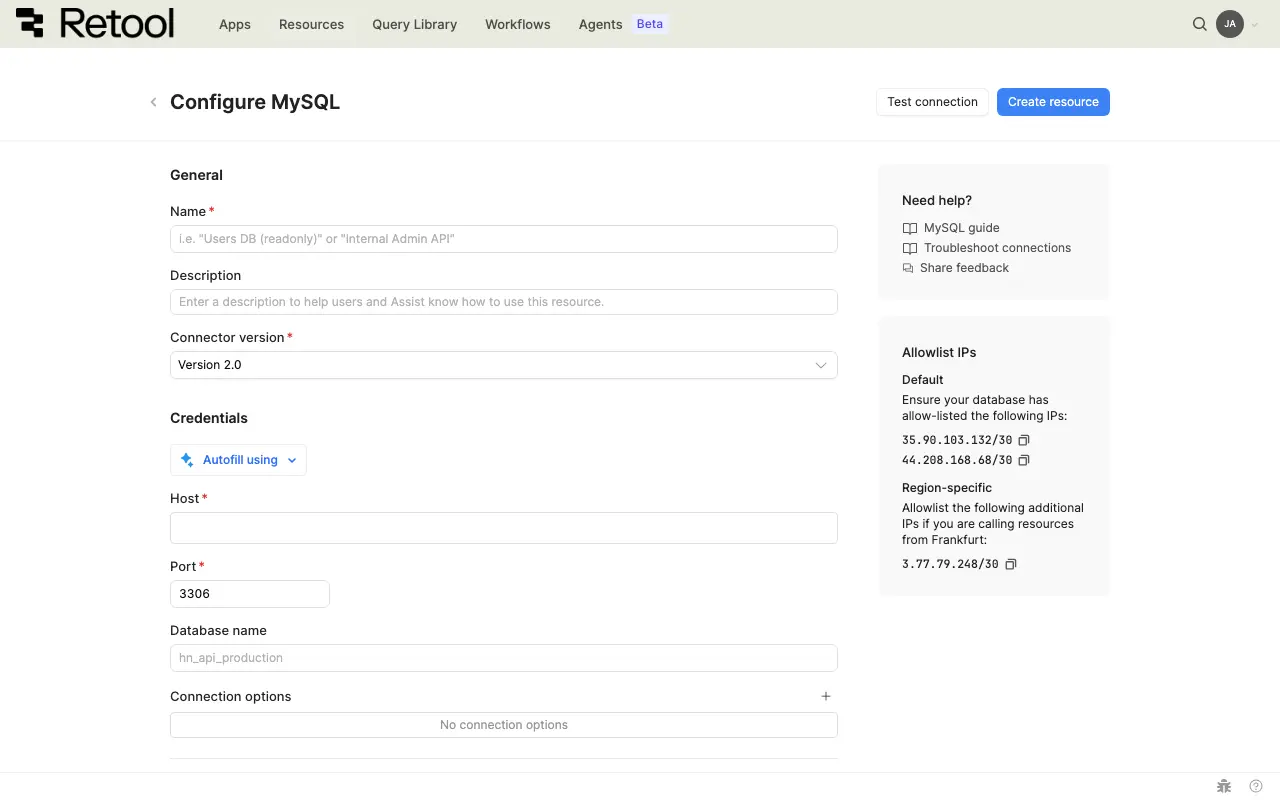Focus the Host input field

click(503, 528)
